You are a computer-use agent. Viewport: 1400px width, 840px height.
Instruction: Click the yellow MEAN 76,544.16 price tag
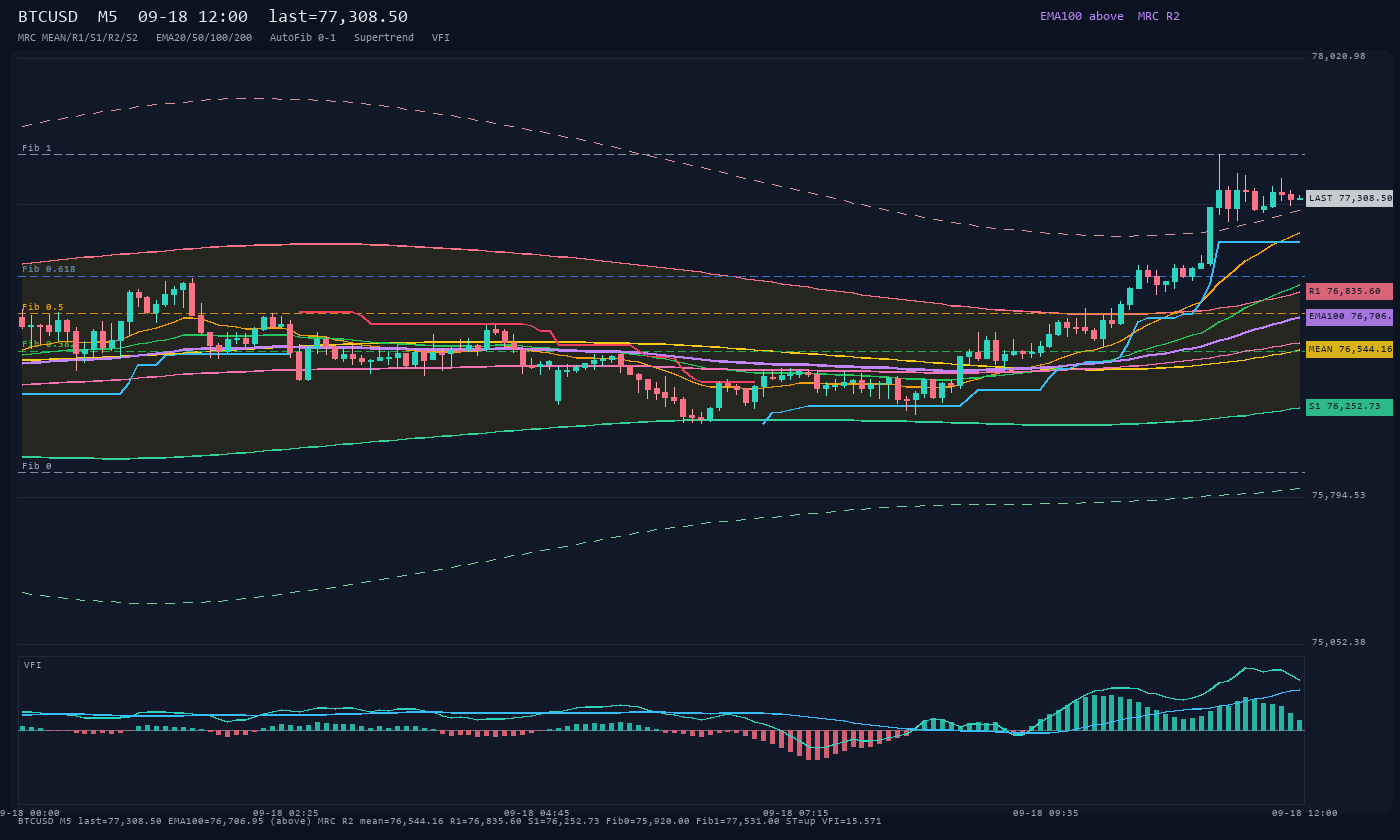pyautogui.click(x=1349, y=349)
